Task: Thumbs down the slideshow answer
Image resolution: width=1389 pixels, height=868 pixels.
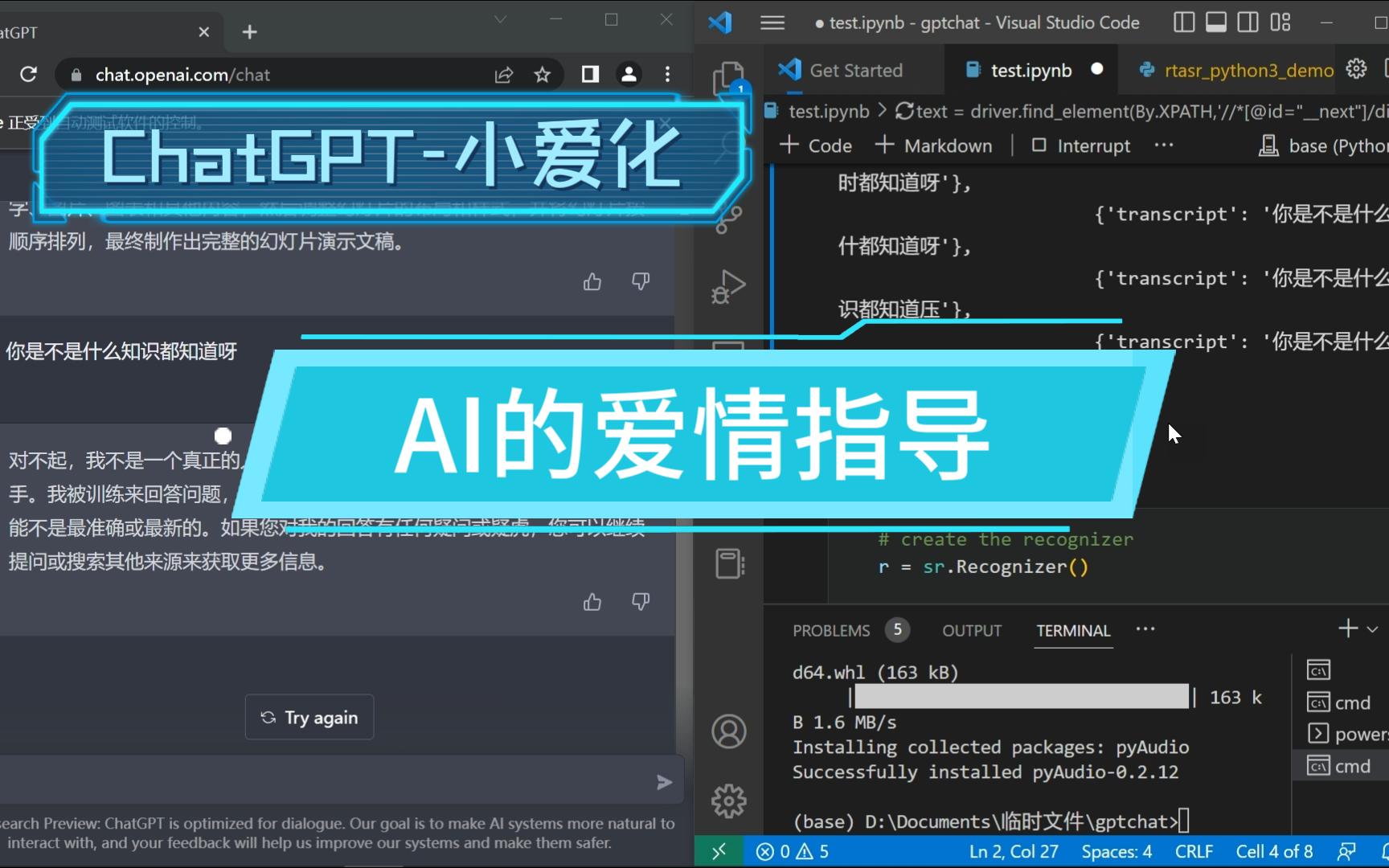Action: (x=641, y=281)
